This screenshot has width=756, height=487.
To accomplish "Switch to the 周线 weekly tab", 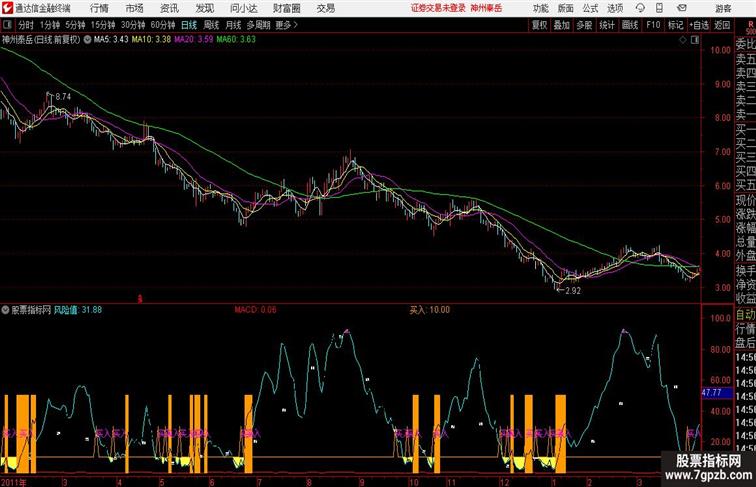I will click(x=211, y=25).
